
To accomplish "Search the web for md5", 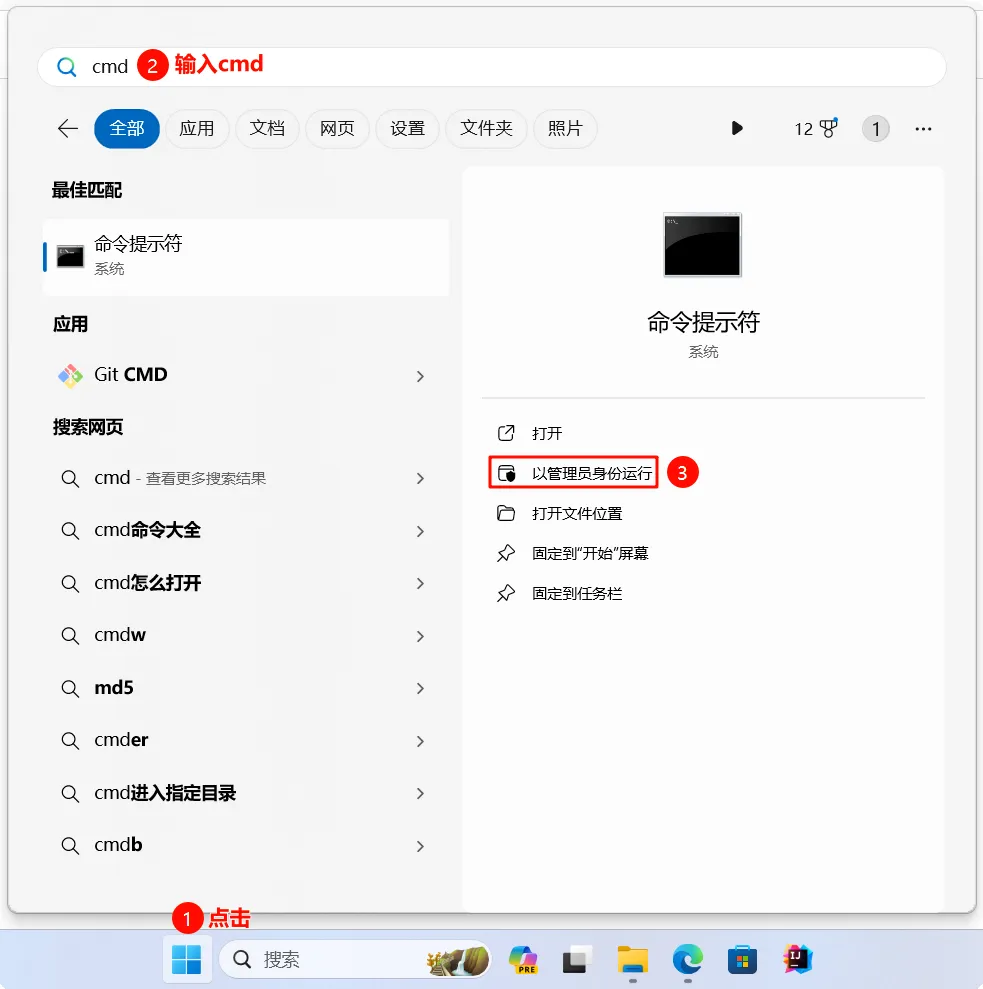I will pyautogui.click(x=114, y=688).
